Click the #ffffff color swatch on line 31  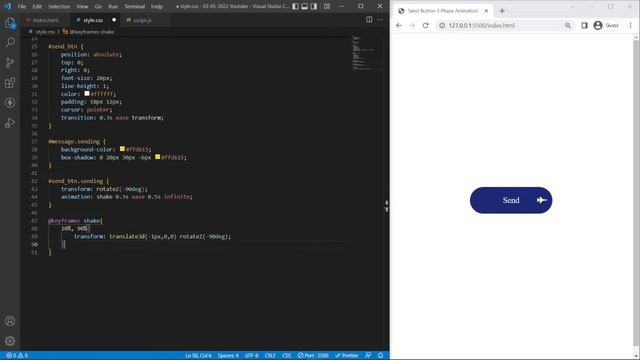coord(87,93)
